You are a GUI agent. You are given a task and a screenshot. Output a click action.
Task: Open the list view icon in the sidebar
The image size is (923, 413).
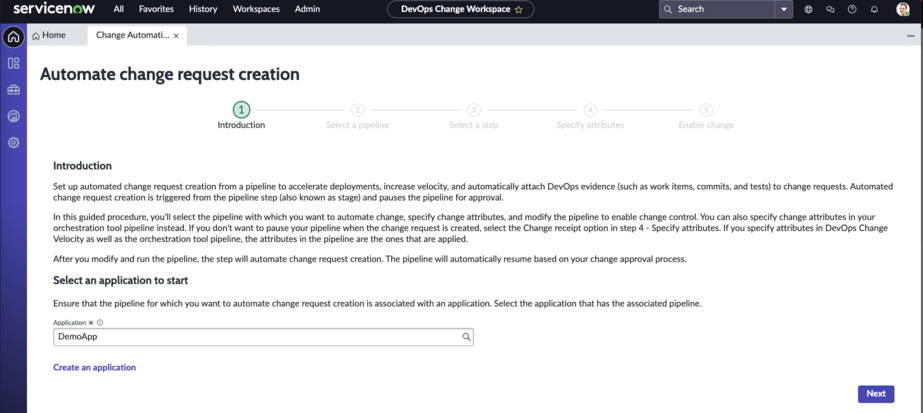14,64
